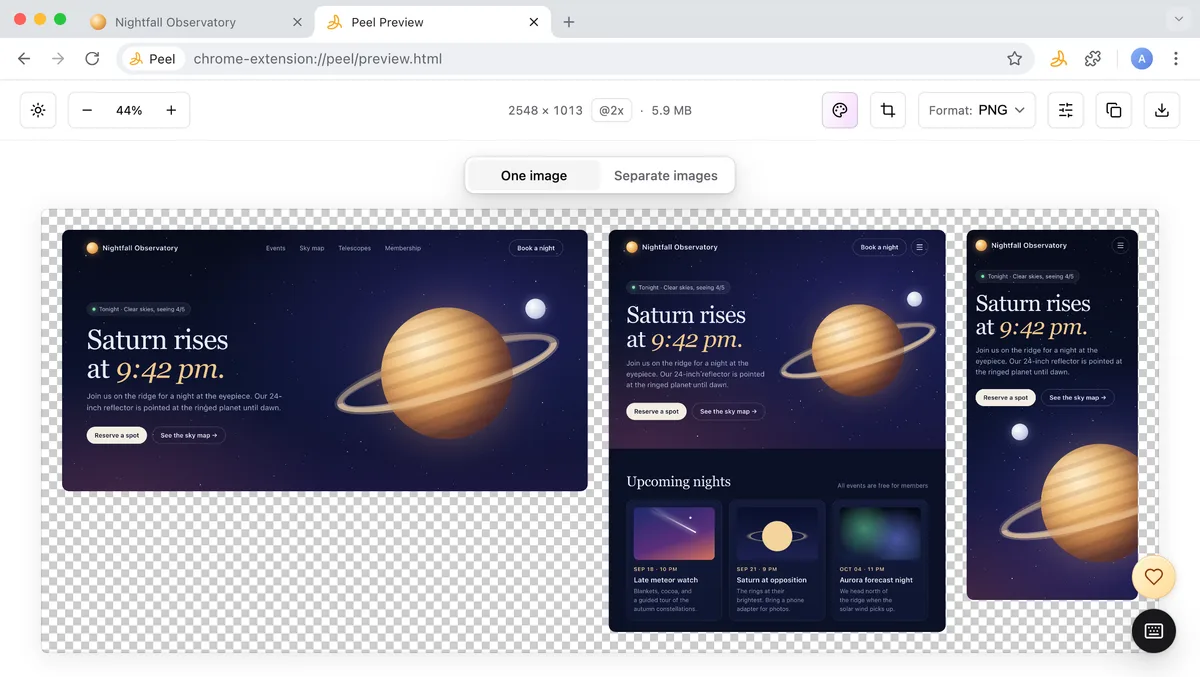Click the 5.9 MB file size text
Screen dimensions: 1200x677
pyautogui.click(x=672, y=110)
